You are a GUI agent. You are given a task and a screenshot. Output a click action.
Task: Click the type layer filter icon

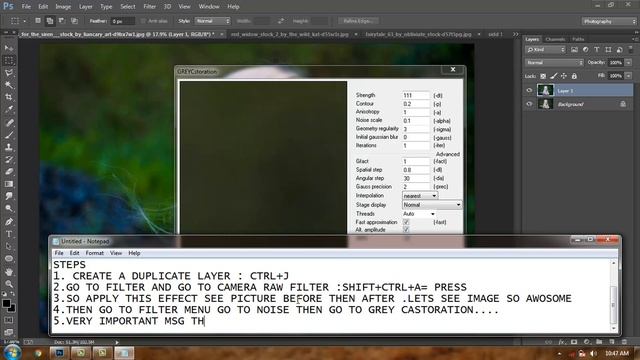click(597, 49)
